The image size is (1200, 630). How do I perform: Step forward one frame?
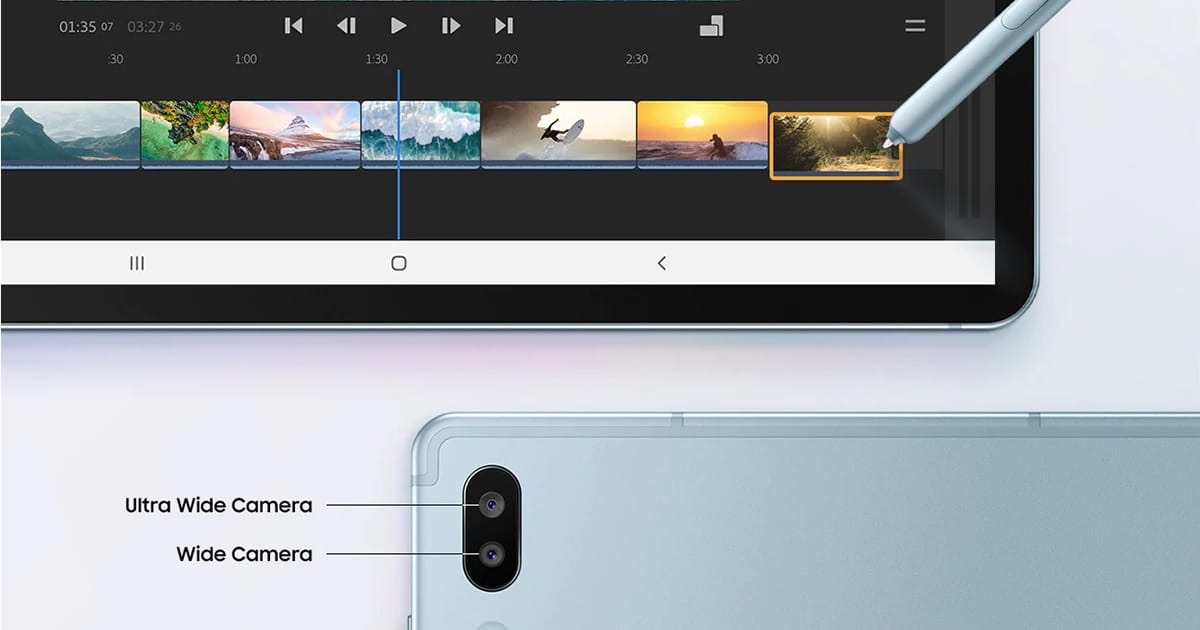[x=451, y=26]
